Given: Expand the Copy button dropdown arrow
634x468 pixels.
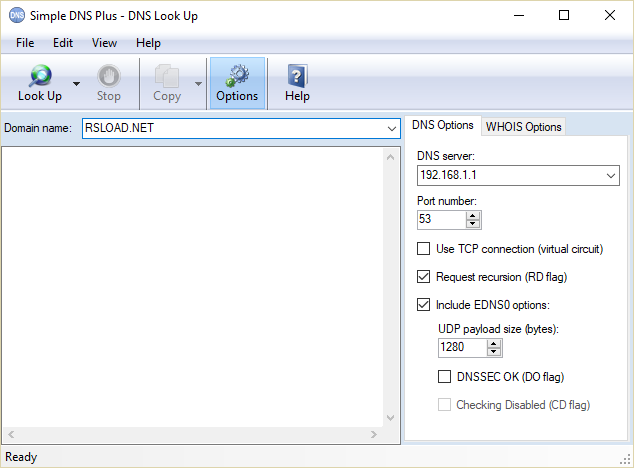Looking at the screenshot, I should point(198,84).
